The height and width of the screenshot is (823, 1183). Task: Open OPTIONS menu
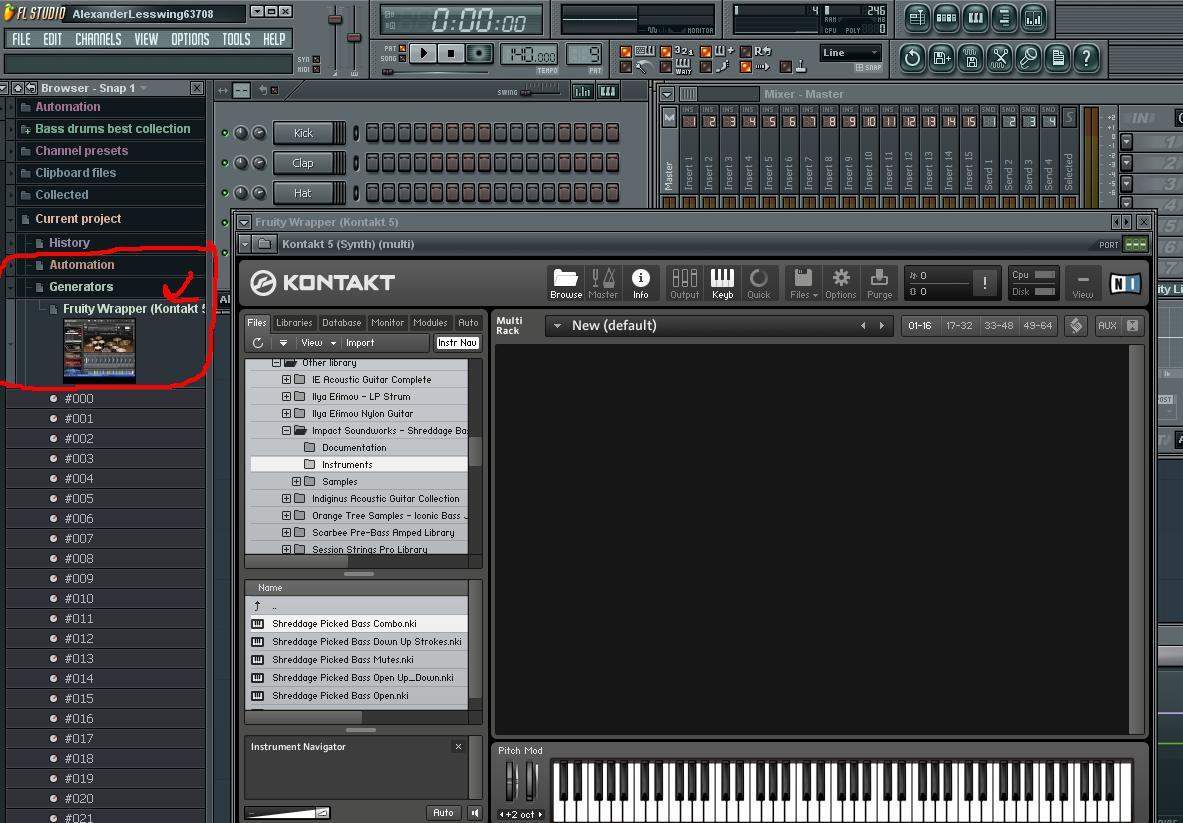[x=190, y=39]
